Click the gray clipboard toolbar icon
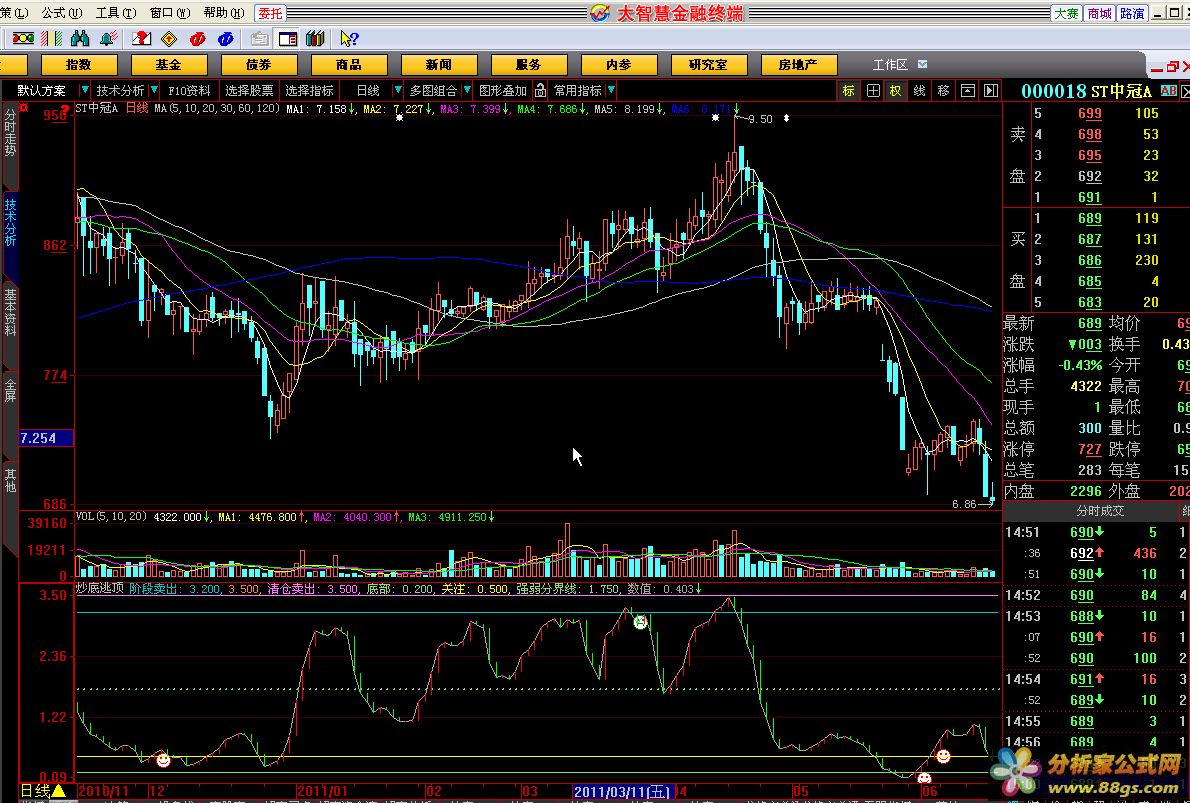 point(260,39)
